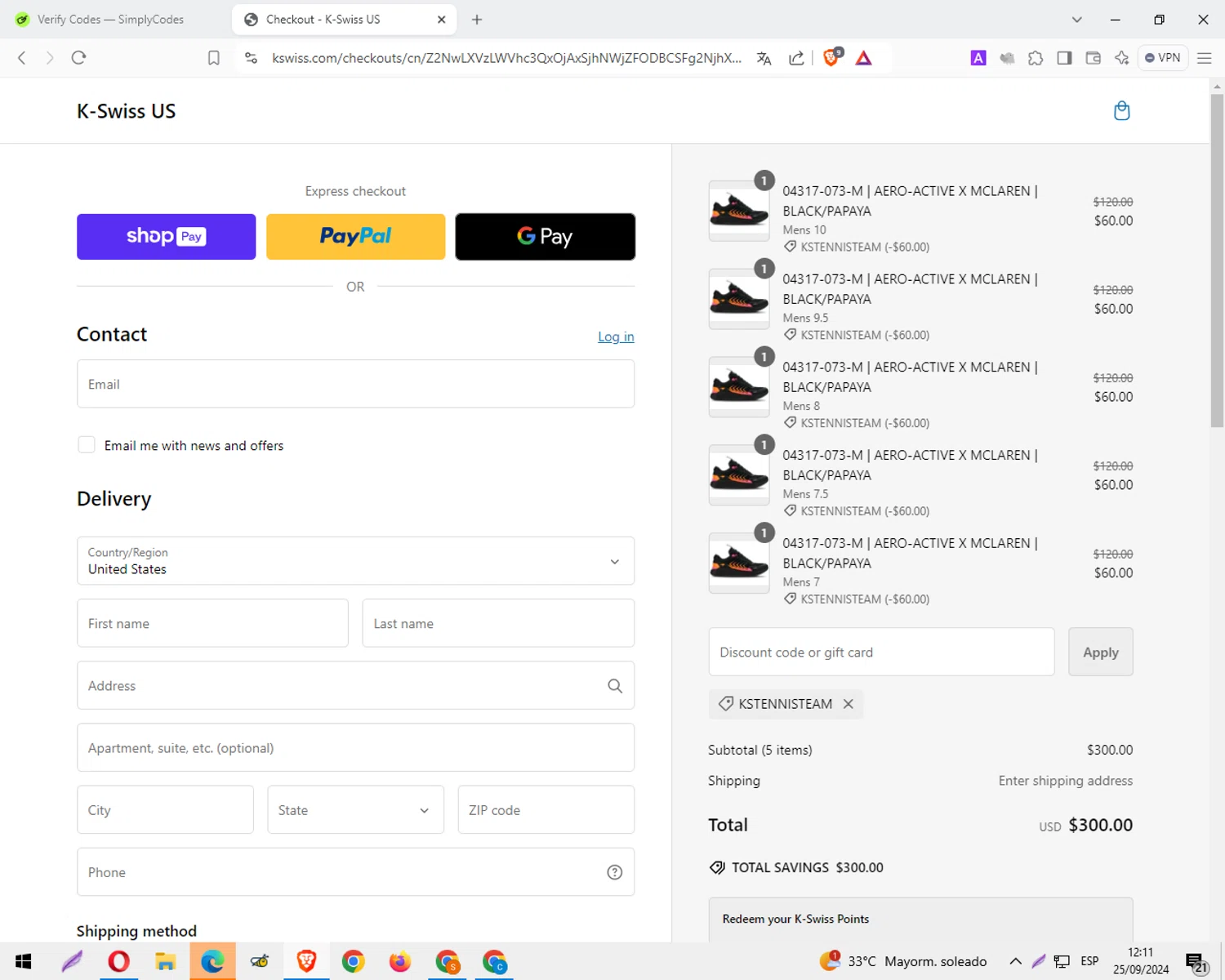Switch to the Verify Codes — SimplyCodes tab
The image size is (1225, 980).
(110, 20)
